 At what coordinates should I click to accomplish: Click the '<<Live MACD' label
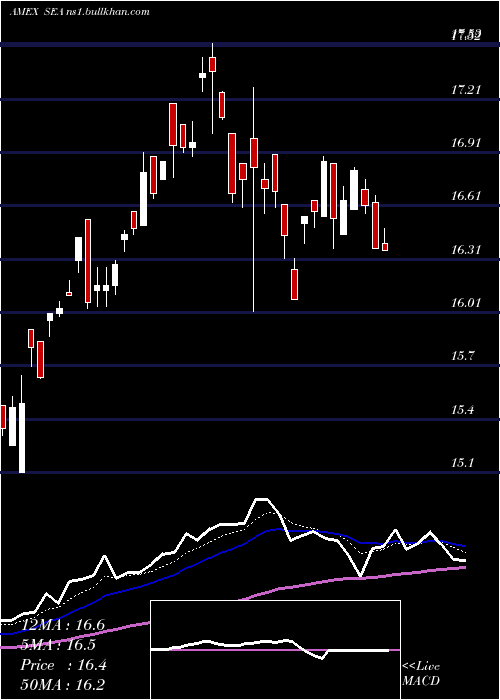421,674
